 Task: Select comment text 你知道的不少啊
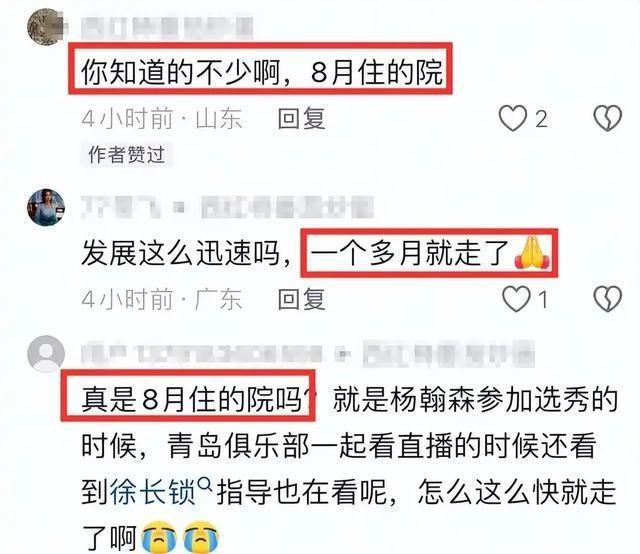180,73
